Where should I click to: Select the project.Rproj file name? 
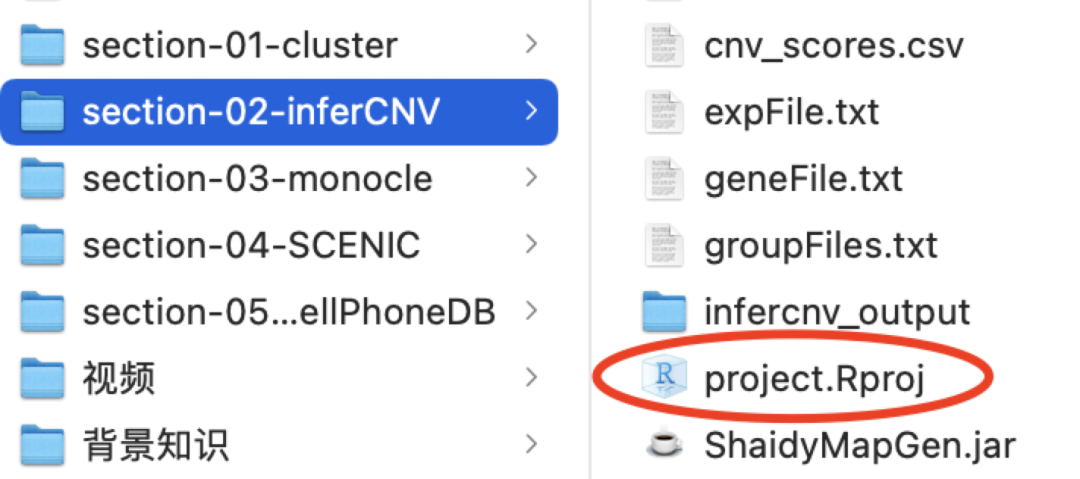pos(814,378)
